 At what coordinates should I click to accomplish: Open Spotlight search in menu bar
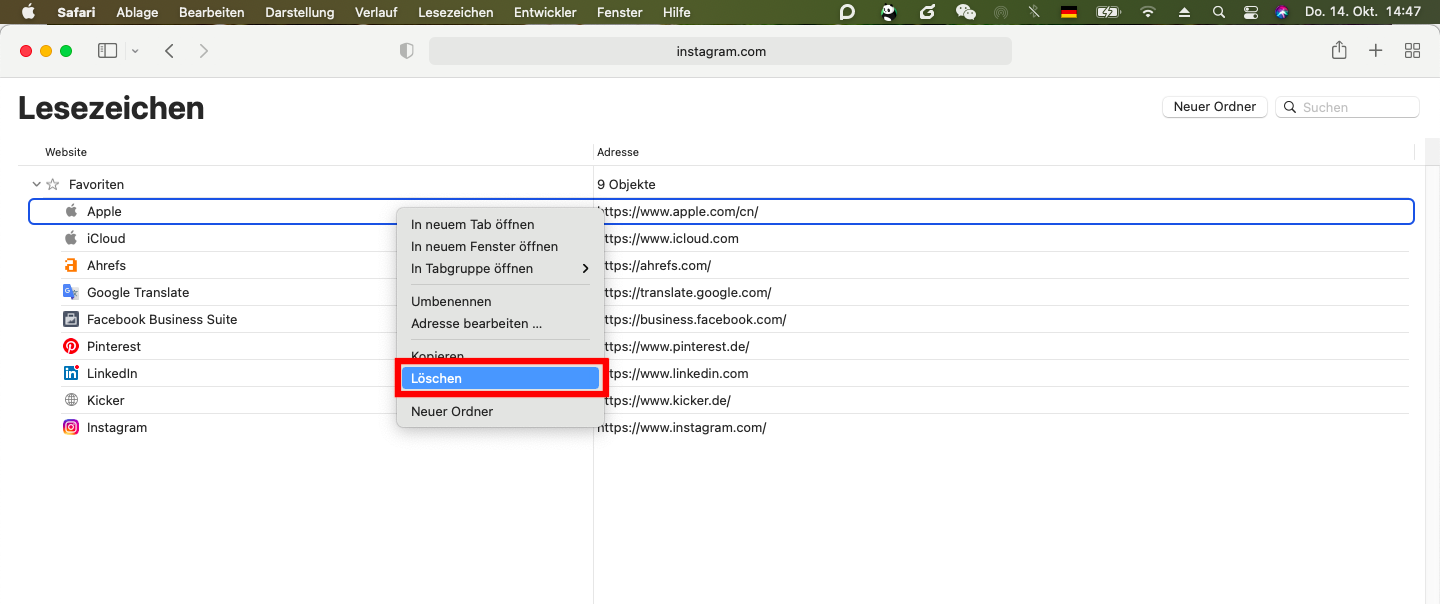point(1218,12)
